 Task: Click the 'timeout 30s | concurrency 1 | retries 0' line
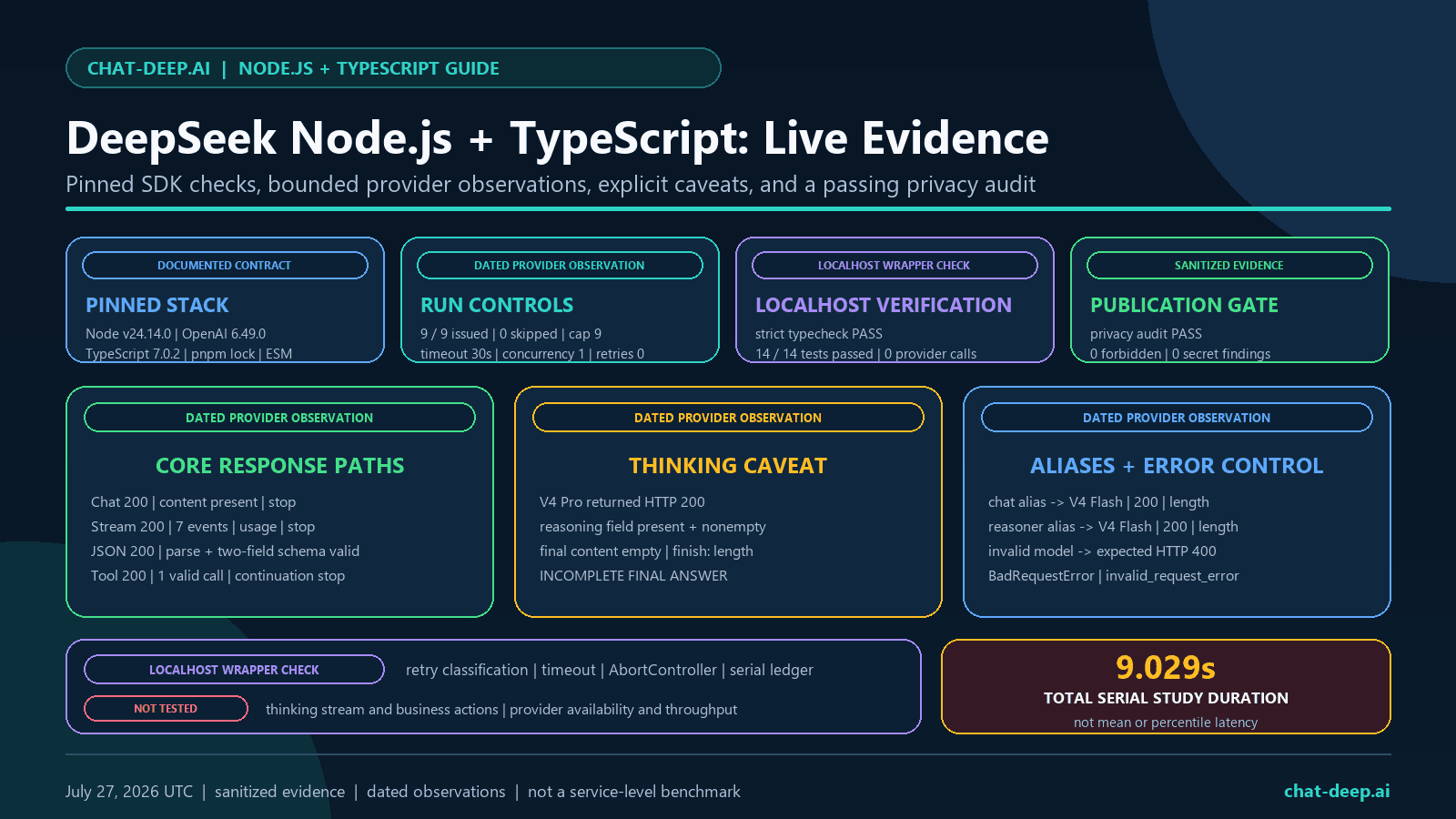click(x=532, y=354)
